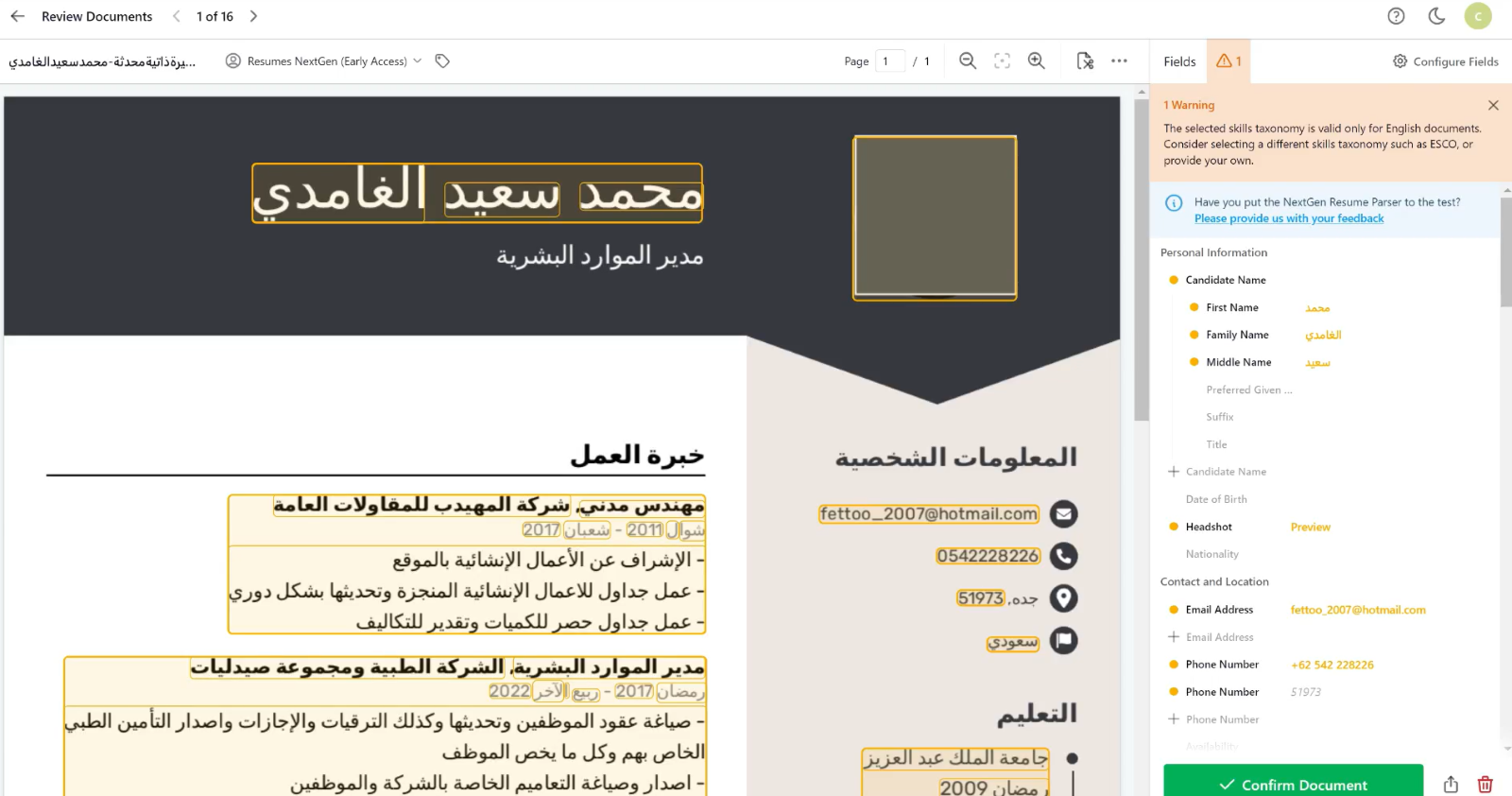Zoom in on the document
Screen dimensions: 1512x796
coord(1037,61)
